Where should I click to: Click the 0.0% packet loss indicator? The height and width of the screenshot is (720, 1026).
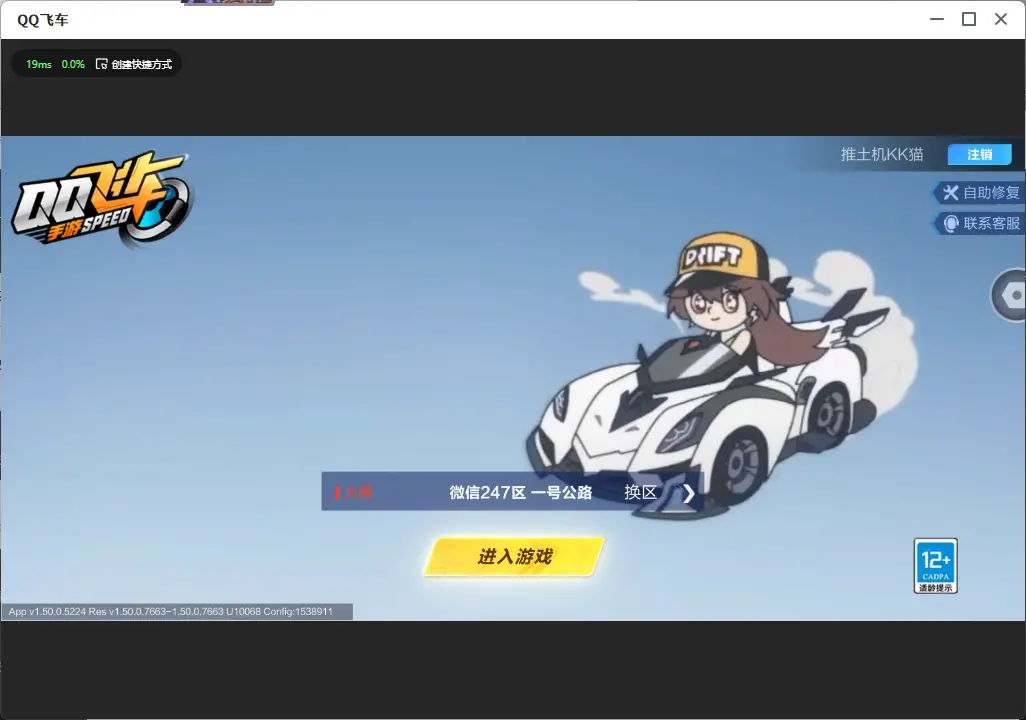[x=73, y=64]
